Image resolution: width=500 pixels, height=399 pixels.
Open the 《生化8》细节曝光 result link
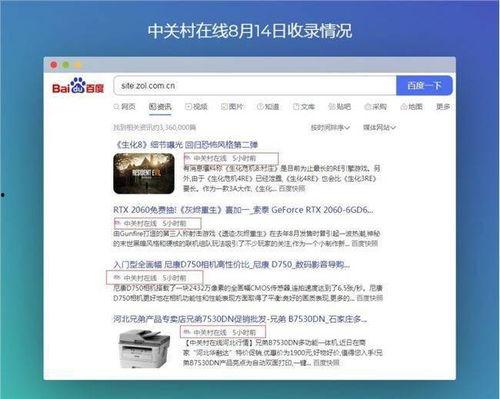[186, 145]
